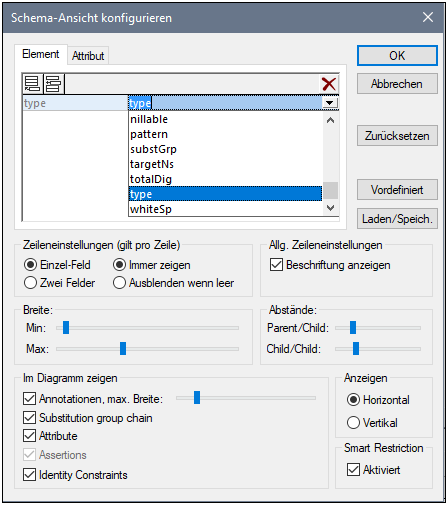Close the Schema-Ansicht konfigurieren dialog
This screenshot has height=505, width=448.
coord(428,17)
